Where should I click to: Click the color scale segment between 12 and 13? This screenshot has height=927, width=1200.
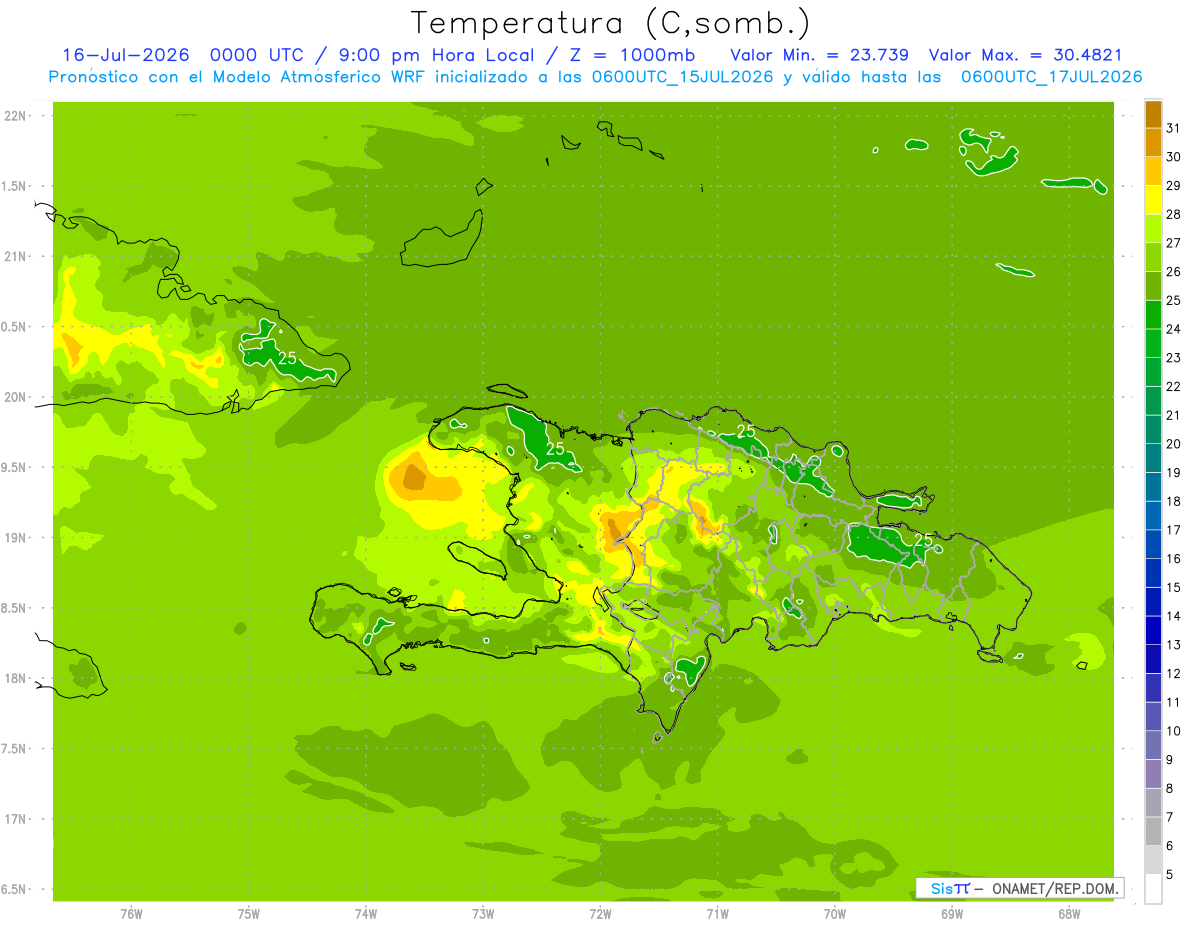(x=1153, y=659)
